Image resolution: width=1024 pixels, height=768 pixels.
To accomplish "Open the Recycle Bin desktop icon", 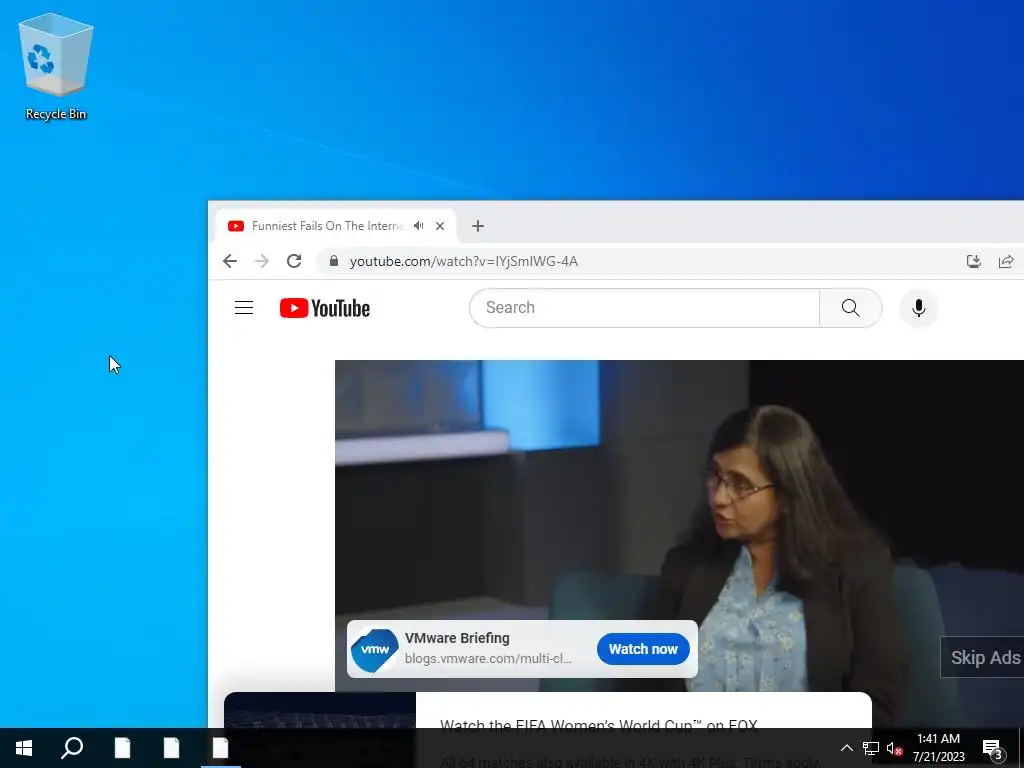I will (x=56, y=67).
